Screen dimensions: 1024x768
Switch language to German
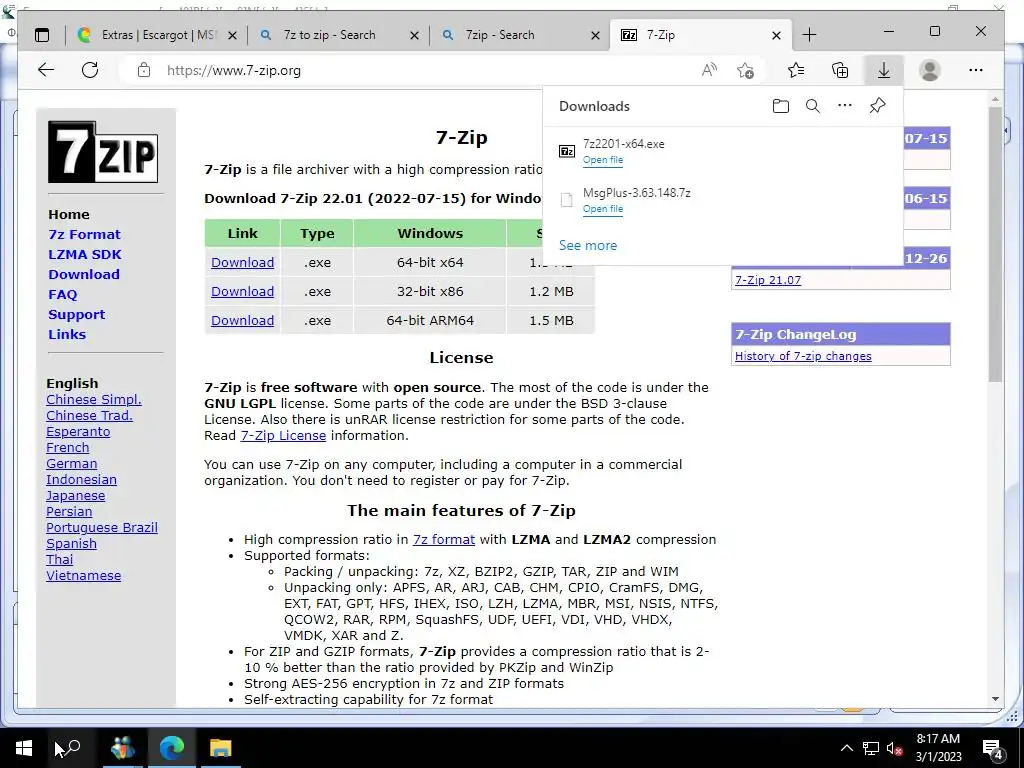pyautogui.click(x=71, y=464)
